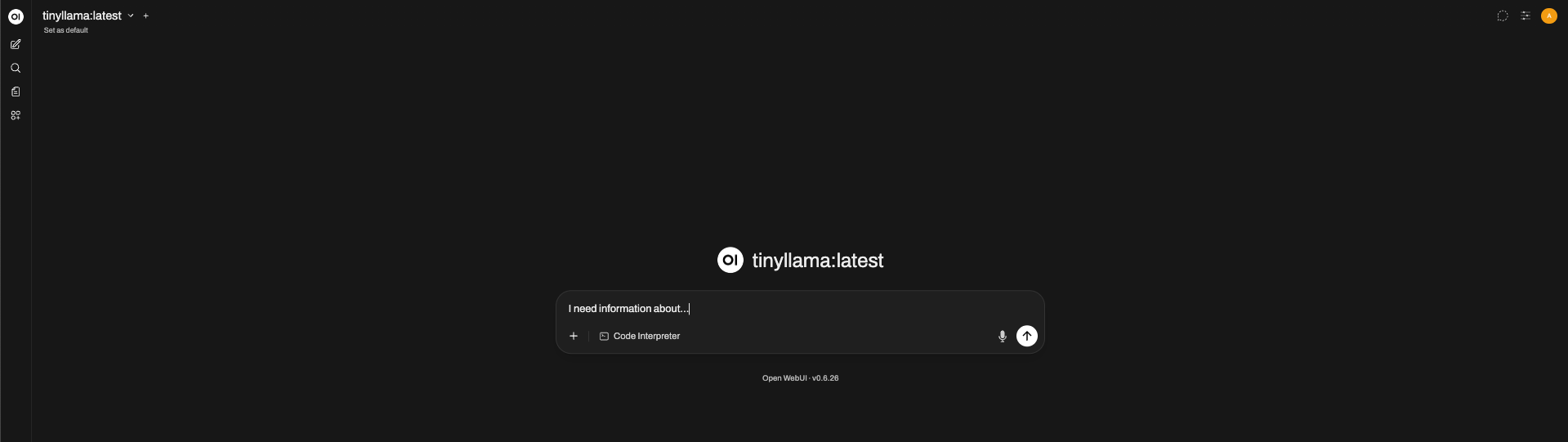Click the large tinyllama:latest heading above prompt
Viewport: 1568px width, 442px height.
point(817,261)
